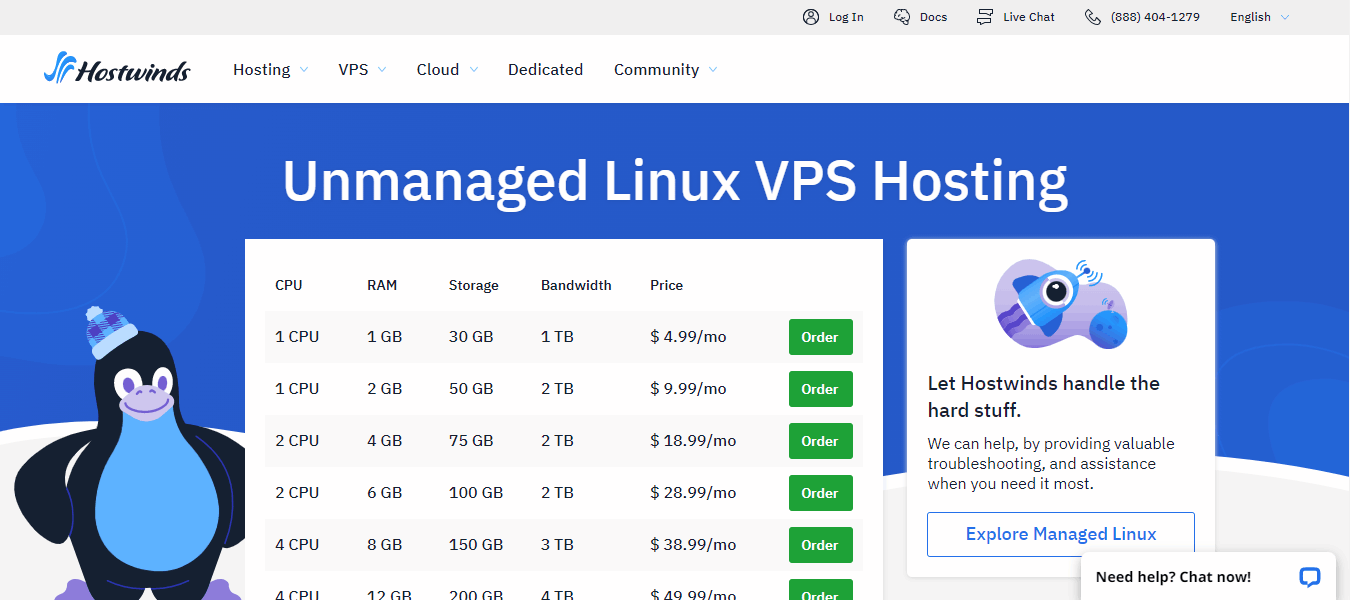Order the $18.99/mo 2 CPU plan
The width and height of the screenshot is (1350, 600).
[820, 441]
